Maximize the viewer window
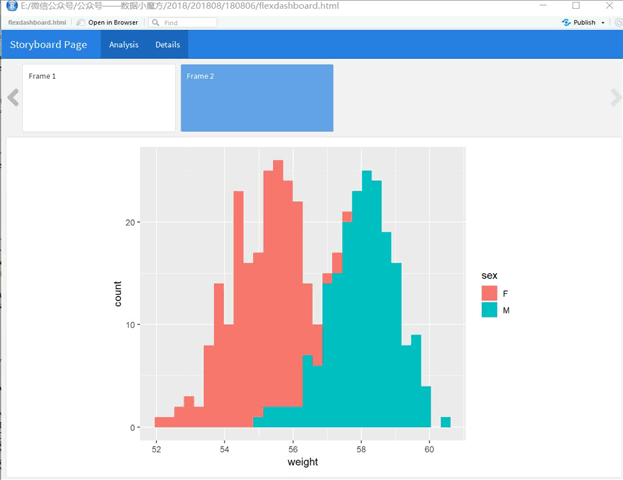This screenshot has width=623, height=480. [x=576, y=6]
